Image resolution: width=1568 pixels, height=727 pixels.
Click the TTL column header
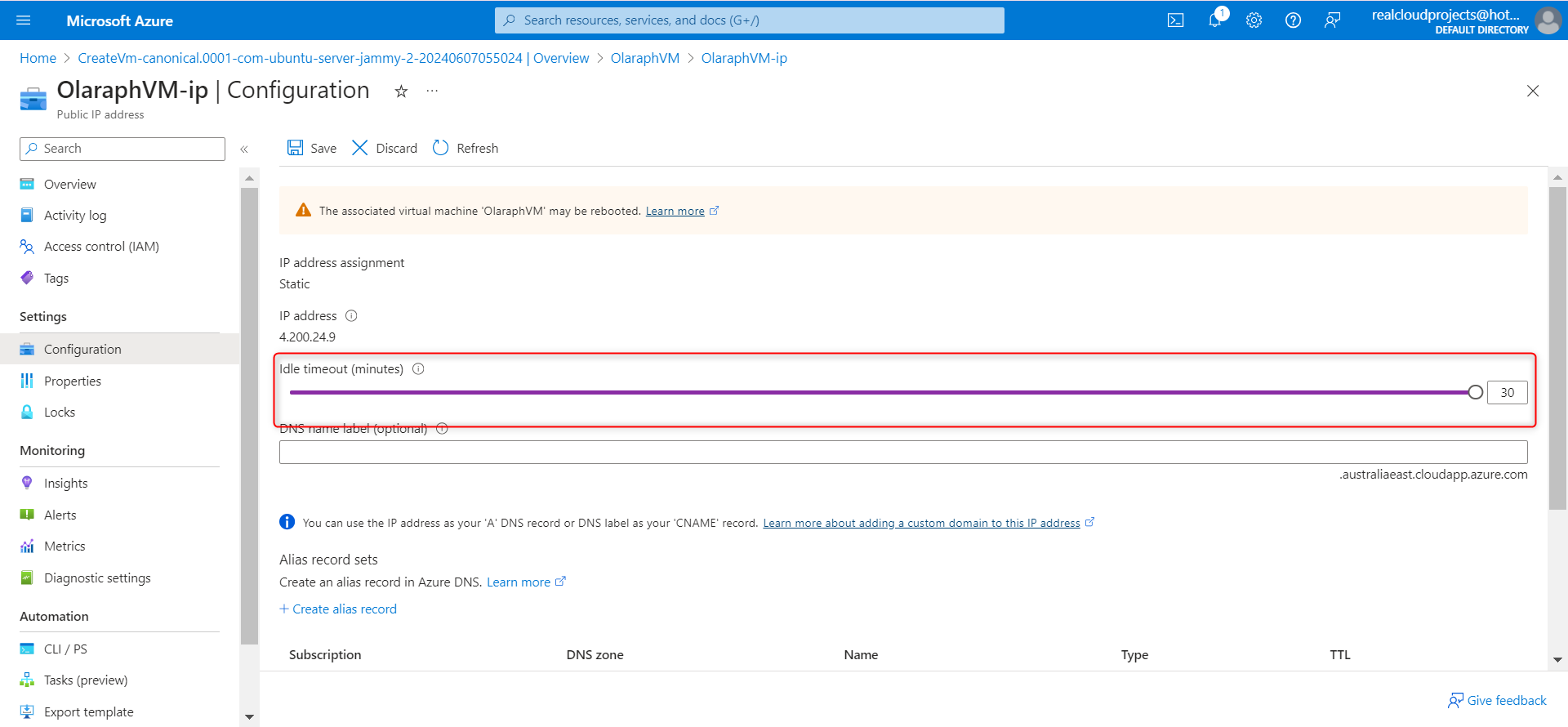point(1340,655)
